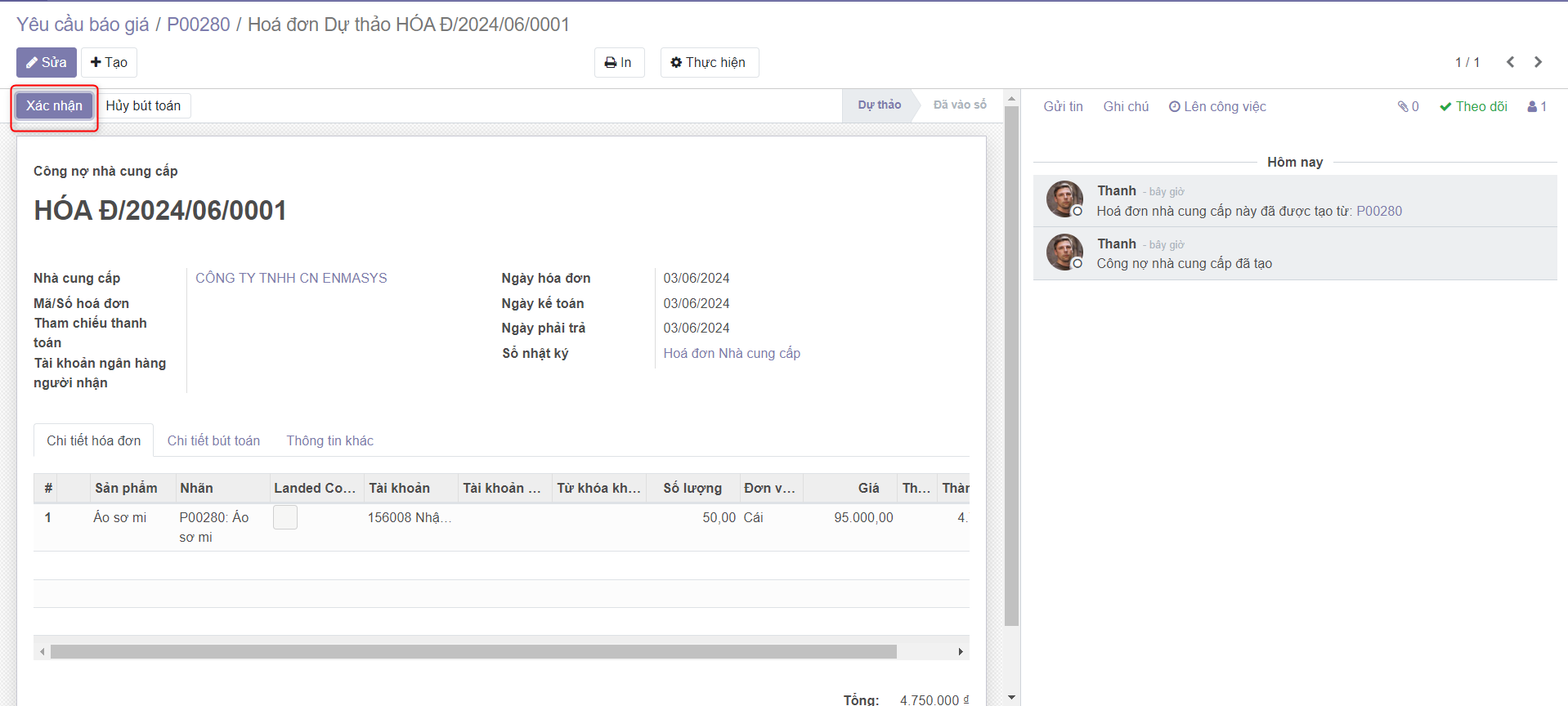Image resolution: width=1568 pixels, height=706 pixels.
Task: Toggle the Landed Cost checkbox for Áo sơ mi
Action: 285,517
